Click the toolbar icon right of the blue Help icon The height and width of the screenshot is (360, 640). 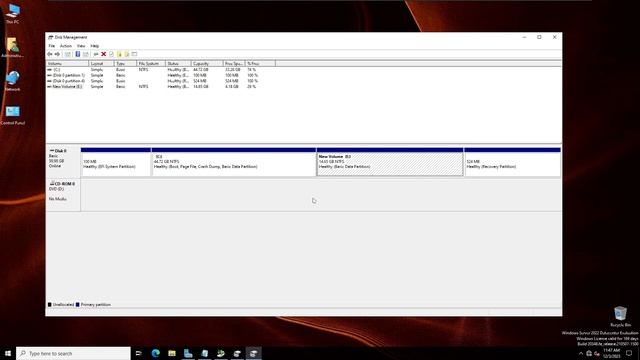coord(86,54)
